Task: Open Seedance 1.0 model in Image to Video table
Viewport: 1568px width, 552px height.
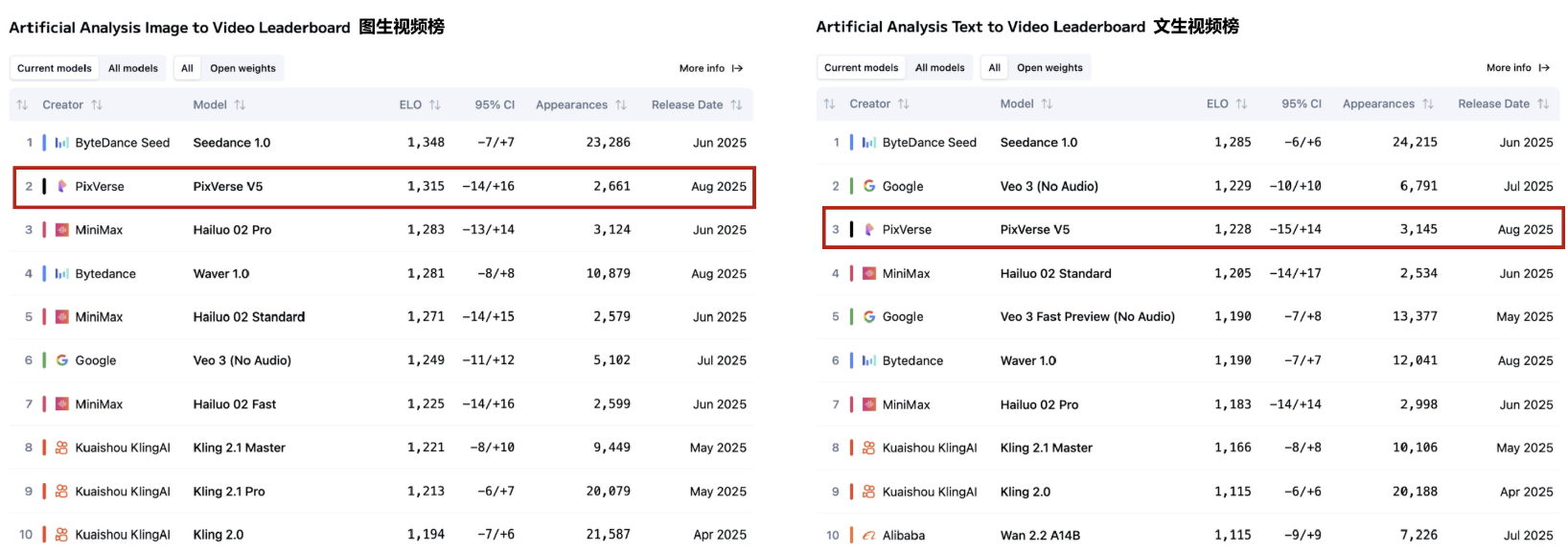Action: click(232, 143)
